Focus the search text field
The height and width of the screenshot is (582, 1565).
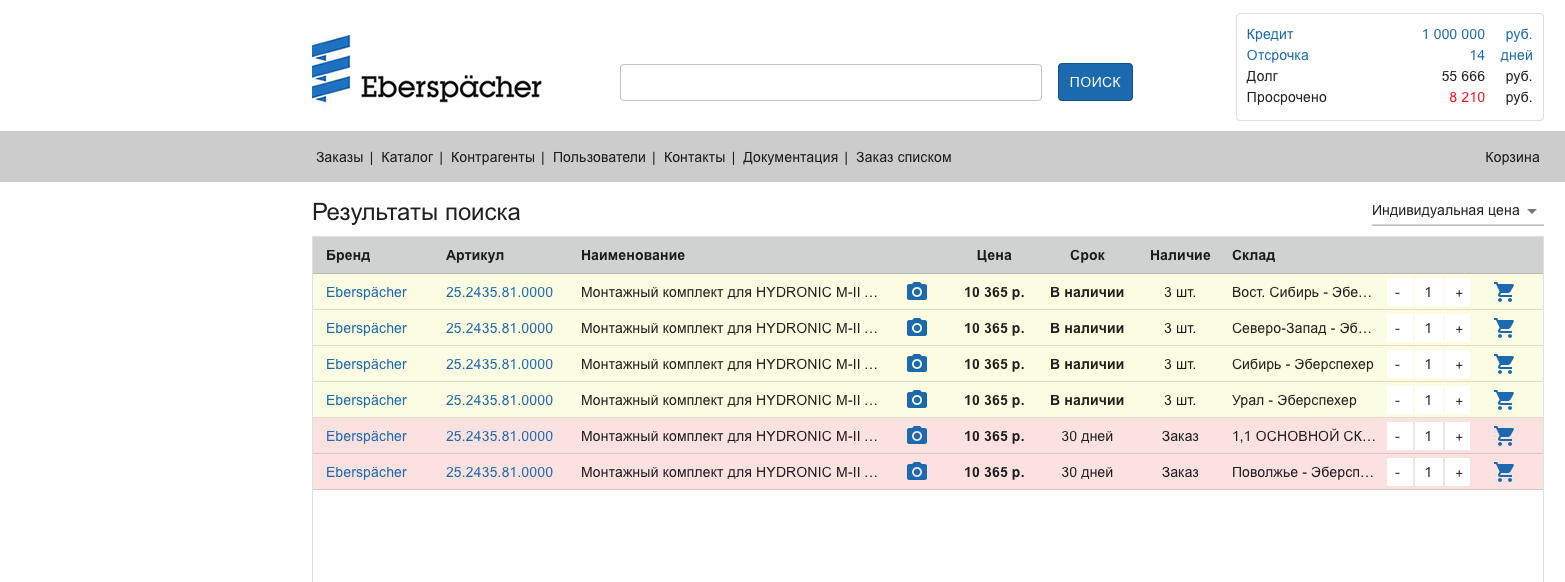coord(831,82)
